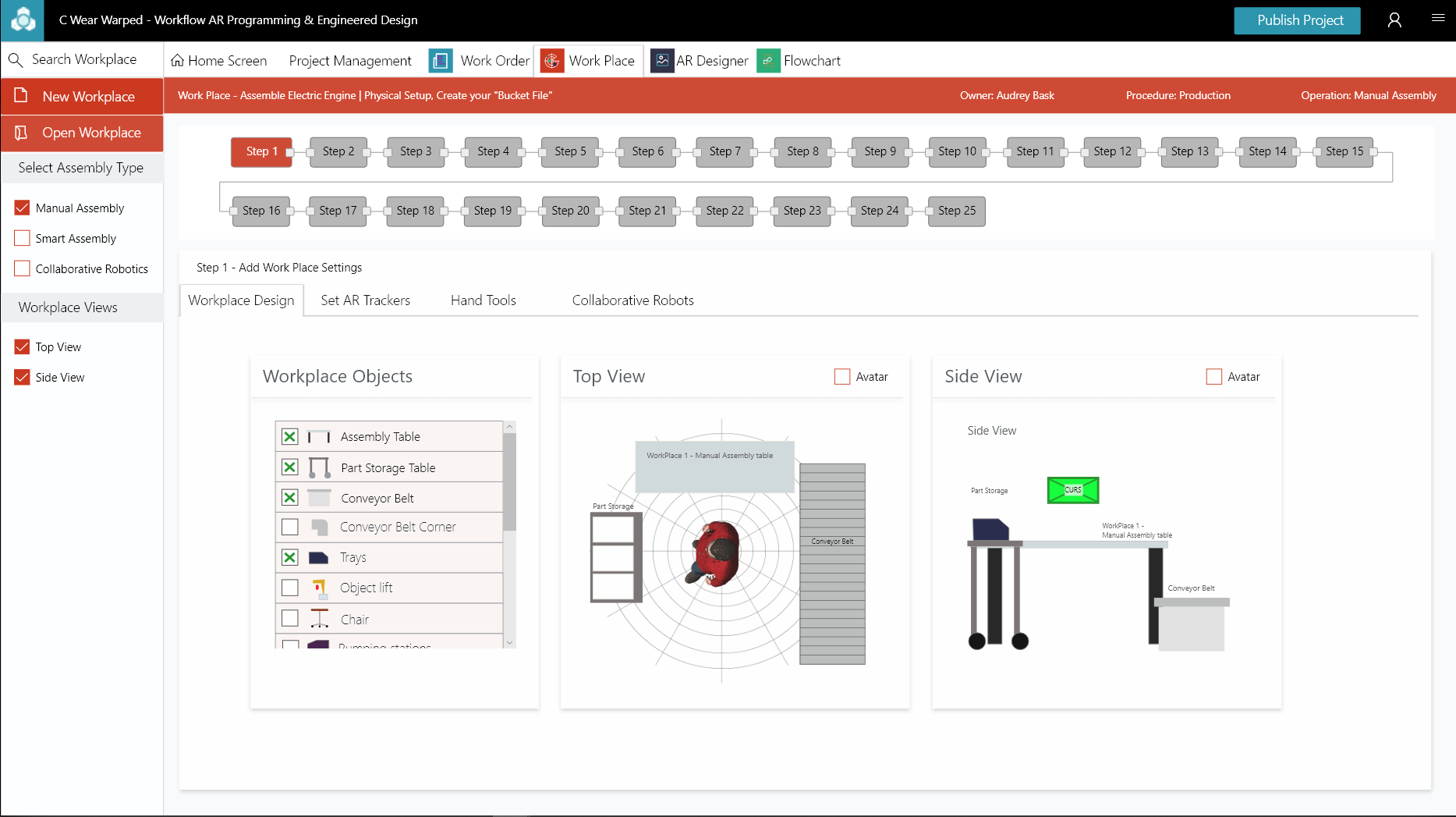Click the AR Designer icon

(662, 60)
